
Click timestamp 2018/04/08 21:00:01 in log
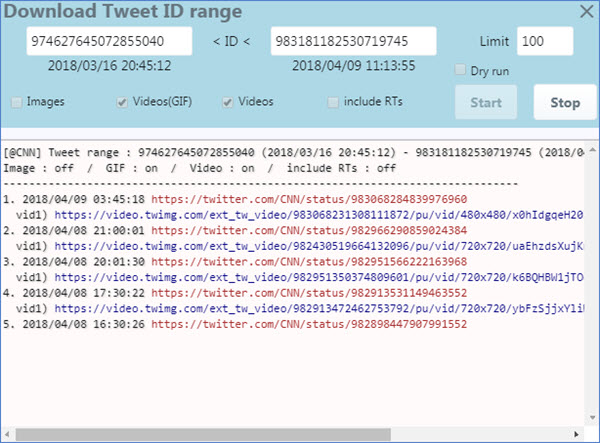point(84,231)
